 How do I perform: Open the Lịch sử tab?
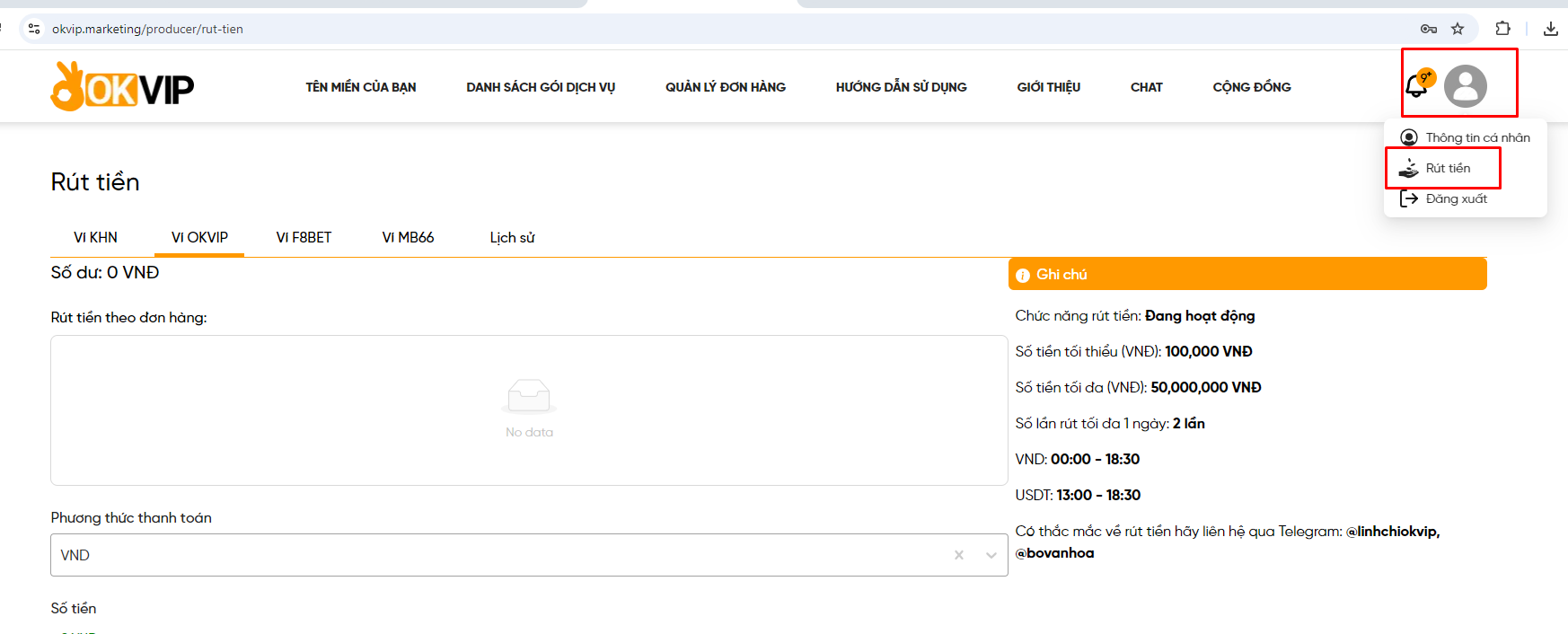coord(512,237)
